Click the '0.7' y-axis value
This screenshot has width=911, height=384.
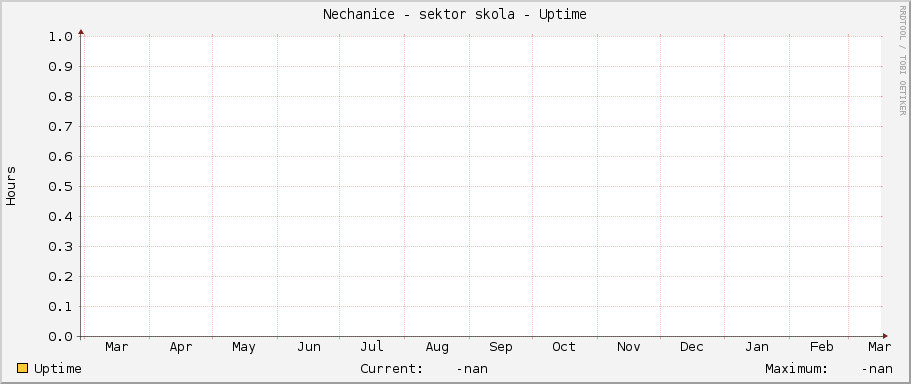coord(60,127)
